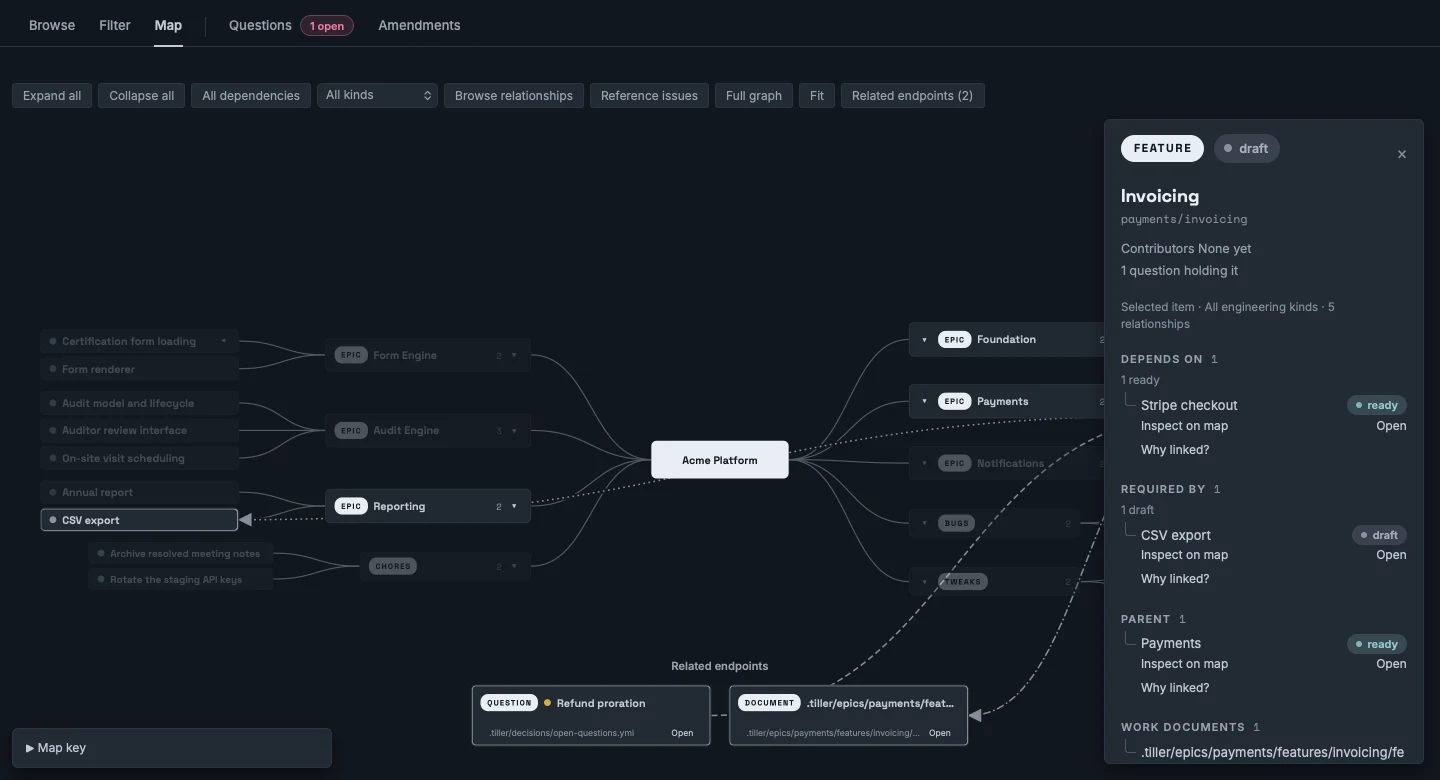This screenshot has height=780, width=1440.
Task: Toggle Related endpoints (2)
Action: [x=912, y=95]
